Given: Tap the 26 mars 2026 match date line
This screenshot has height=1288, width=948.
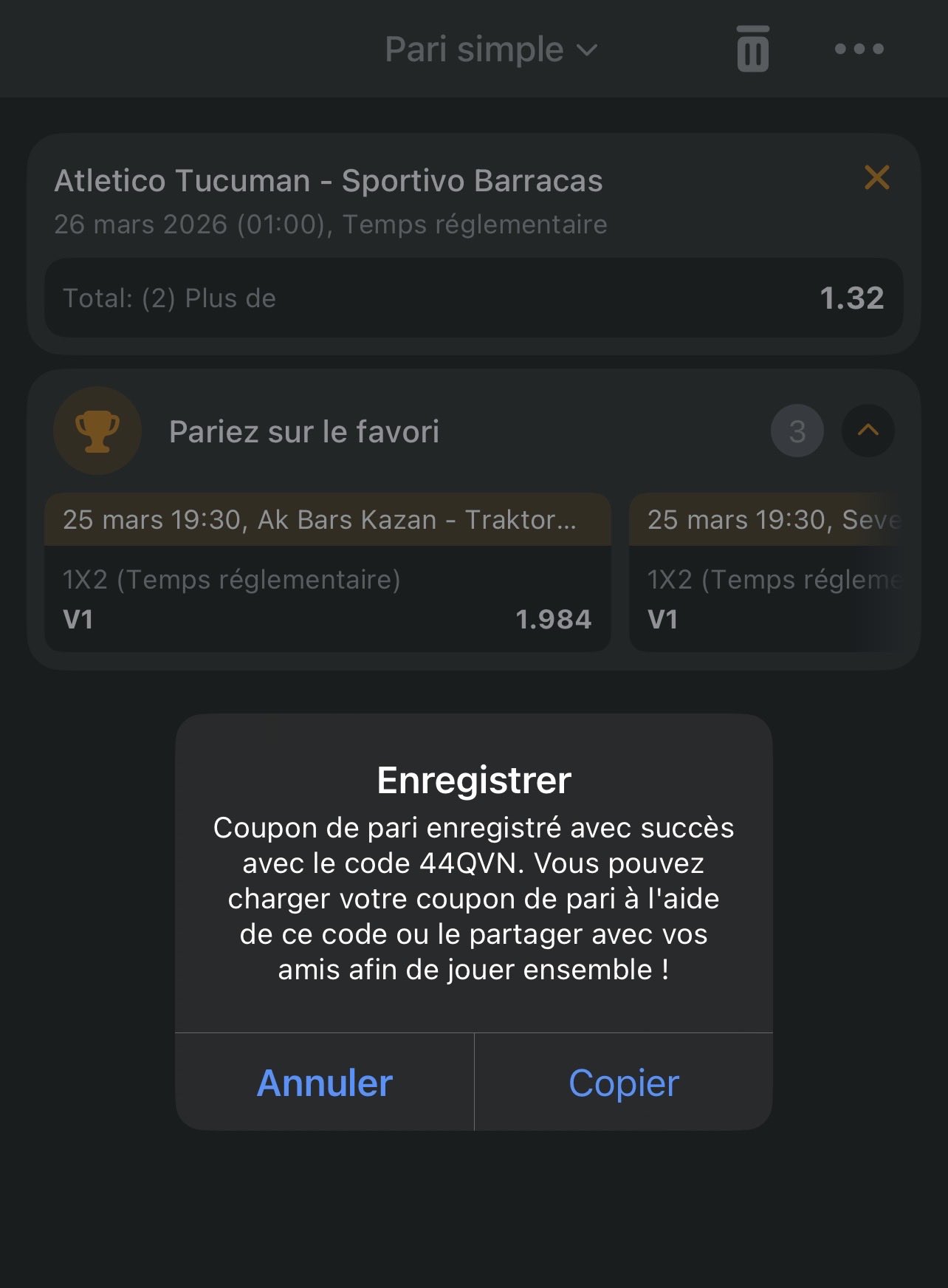Looking at the screenshot, I should click(x=330, y=225).
